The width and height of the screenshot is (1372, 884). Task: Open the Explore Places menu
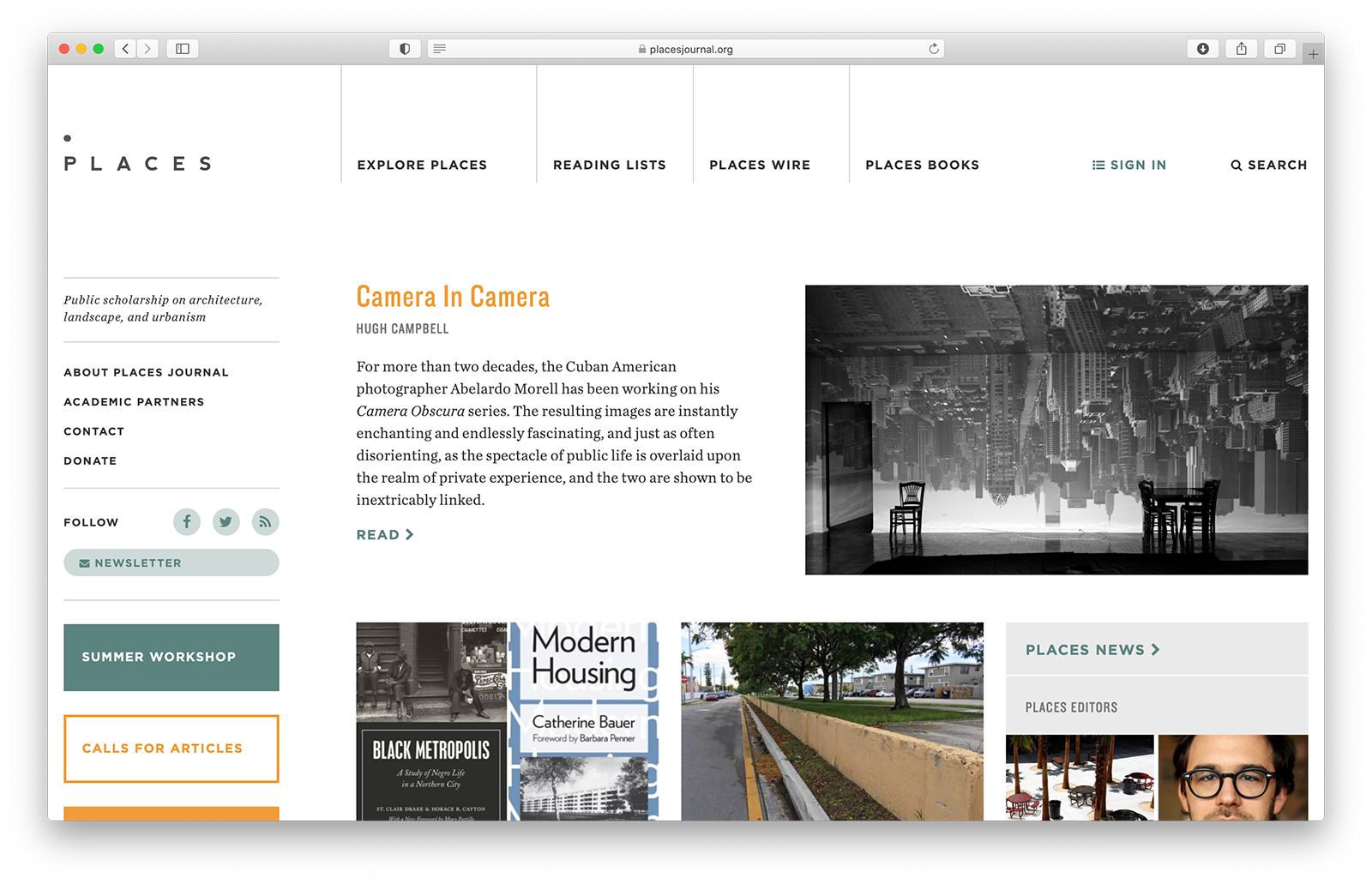pyautogui.click(x=422, y=165)
